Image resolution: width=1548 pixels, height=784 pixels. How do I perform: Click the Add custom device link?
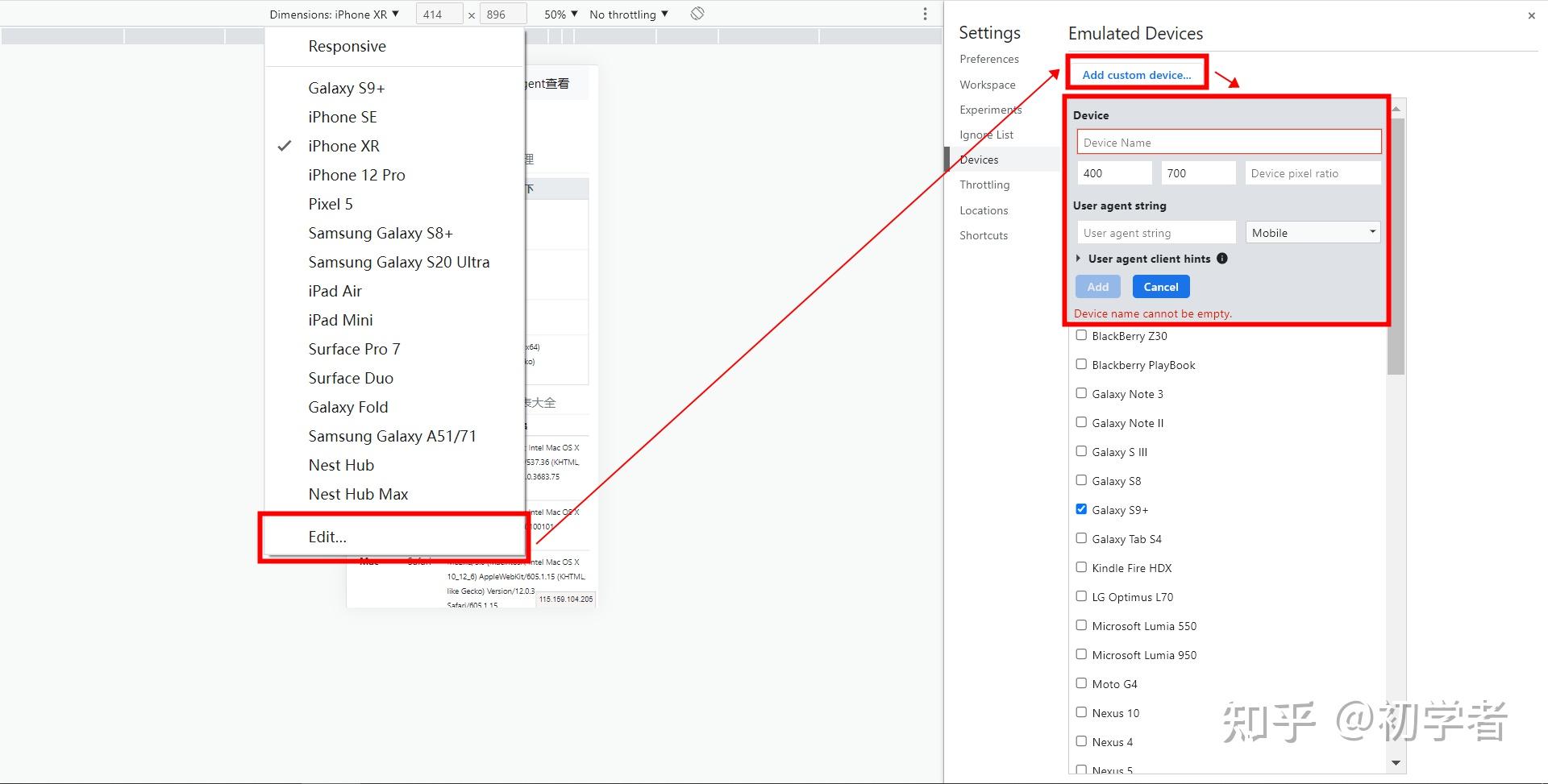click(1137, 74)
